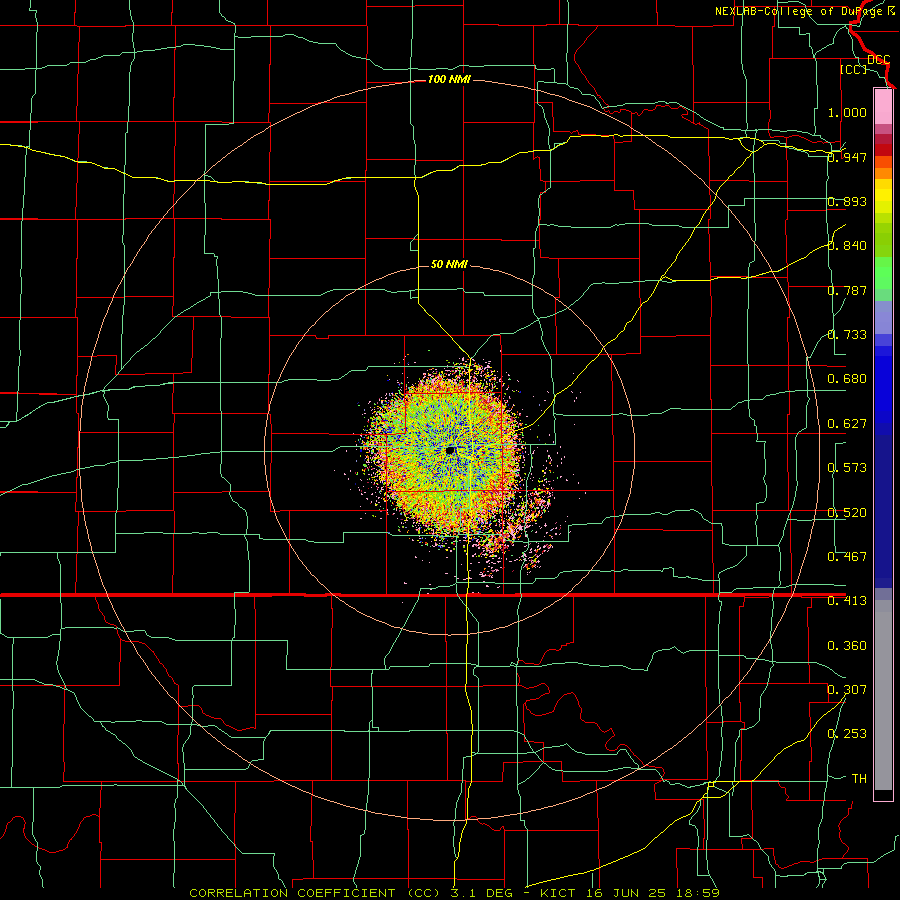Click the 0.840 scale value
Image resolution: width=900 pixels, height=900 pixels.
point(847,246)
